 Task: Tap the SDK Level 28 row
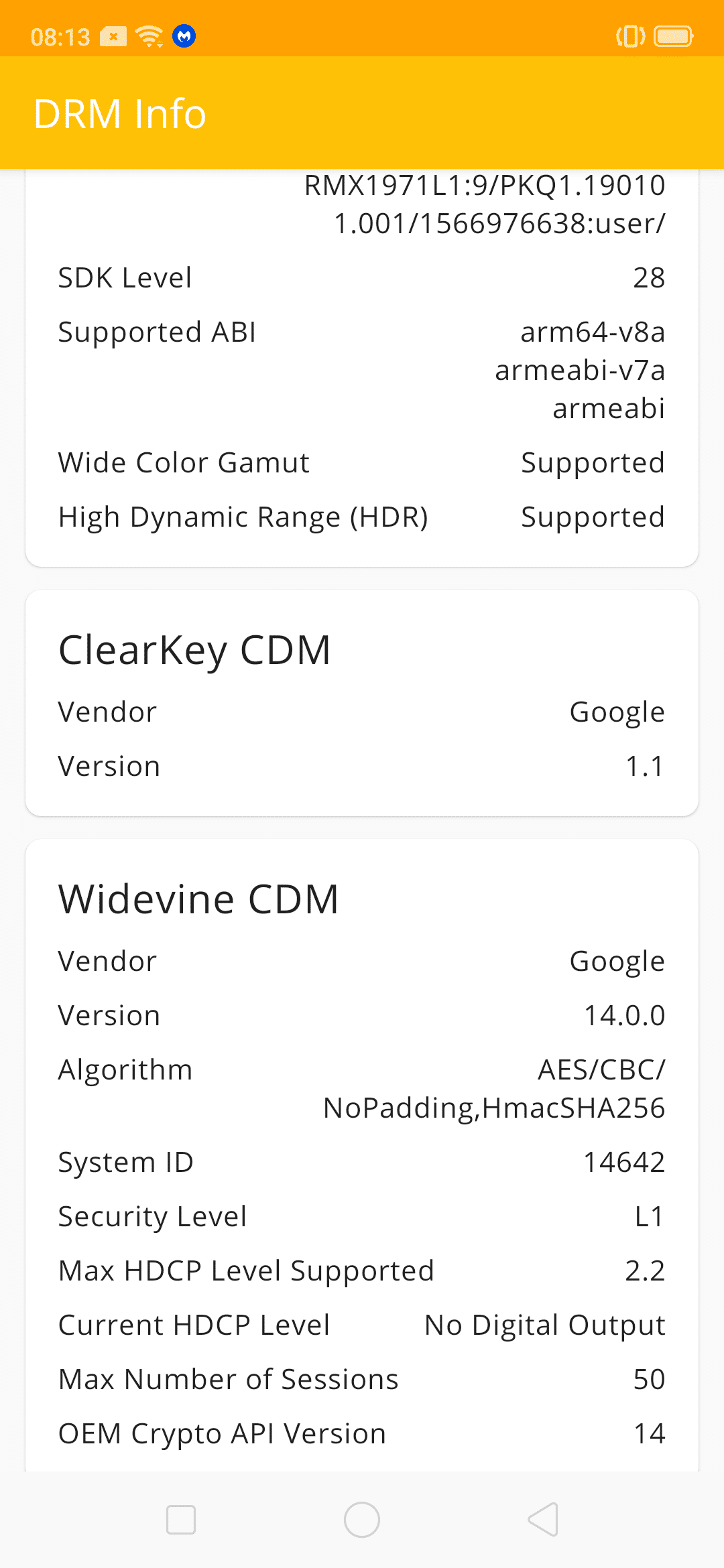pos(362,277)
